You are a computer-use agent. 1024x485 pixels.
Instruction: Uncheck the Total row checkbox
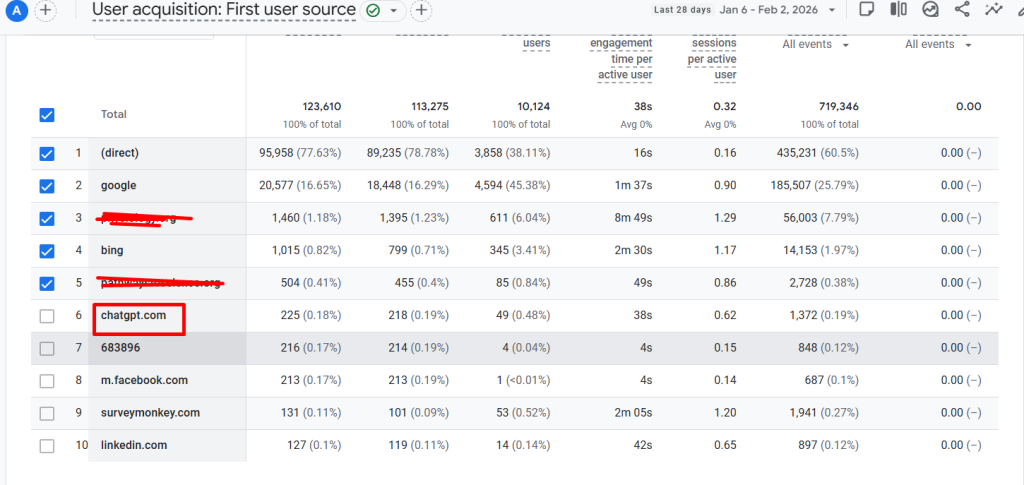[x=47, y=115]
